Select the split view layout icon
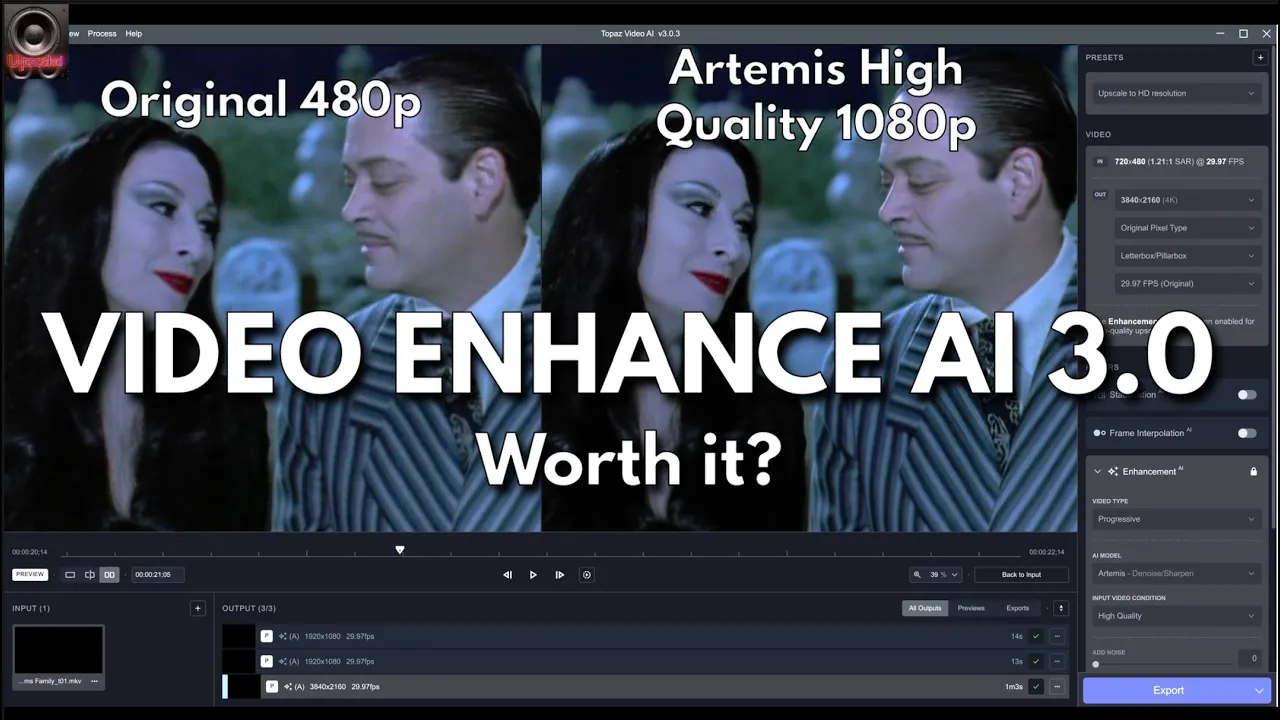Screen dimensions: 1280x720 point(90,575)
